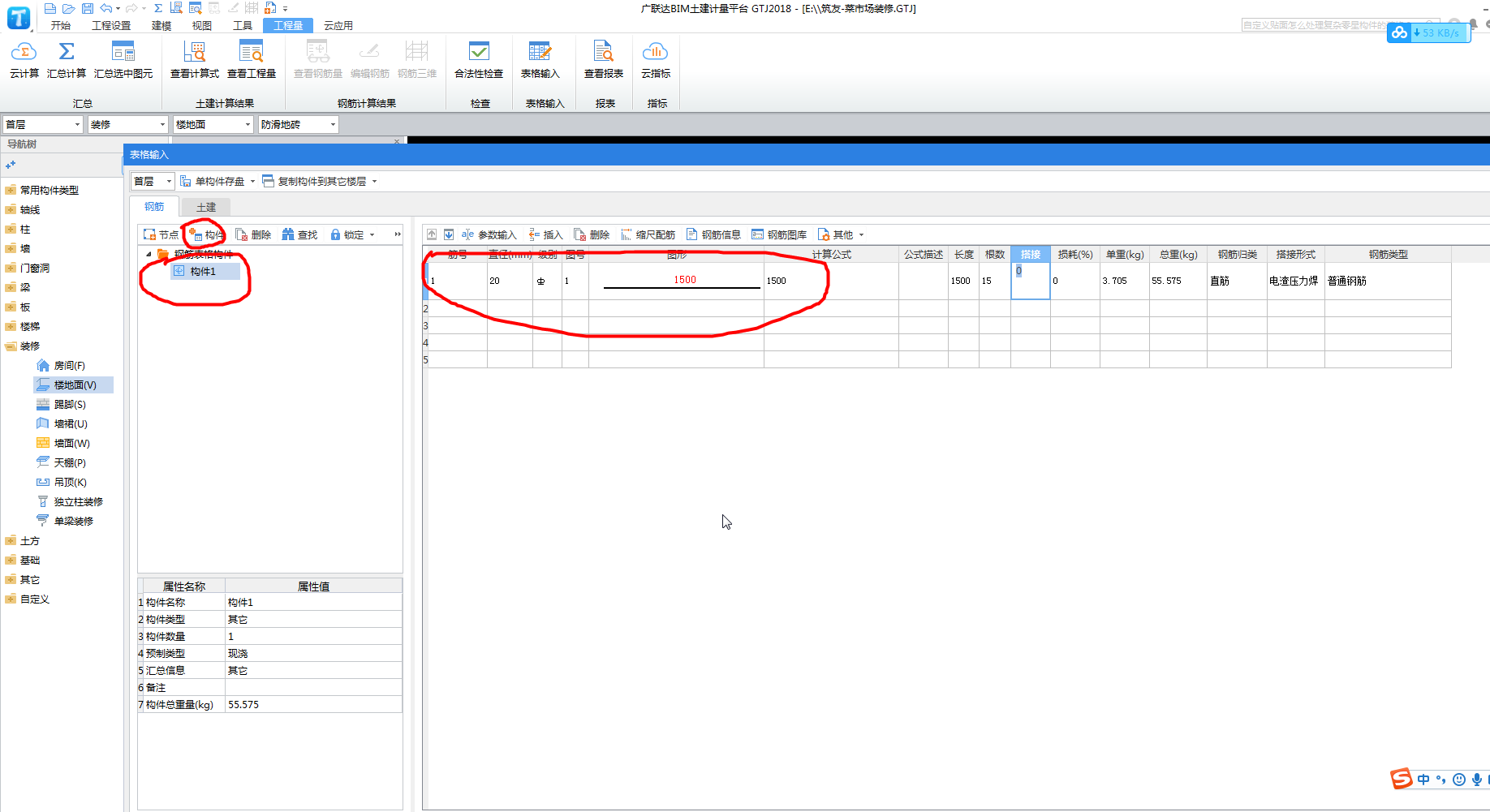The image size is (1490, 812).
Task: Switch to 工程设置 ribbon tab
Action: (111, 25)
